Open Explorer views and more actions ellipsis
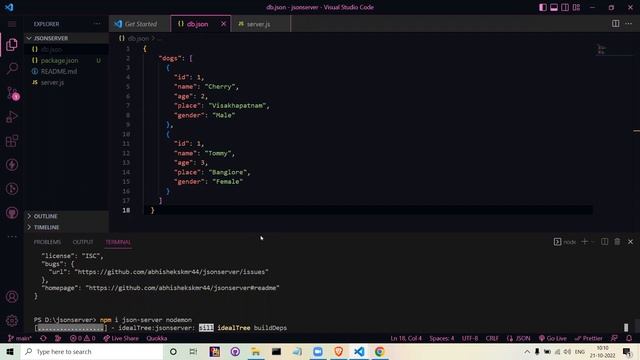 tap(97, 24)
